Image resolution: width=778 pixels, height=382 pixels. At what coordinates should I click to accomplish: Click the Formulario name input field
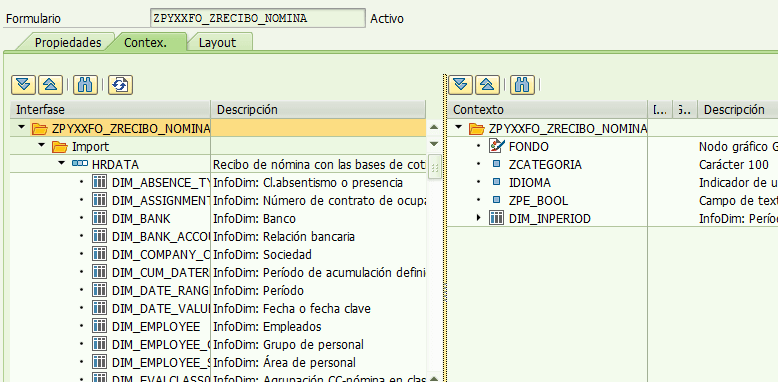[x=258, y=18]
